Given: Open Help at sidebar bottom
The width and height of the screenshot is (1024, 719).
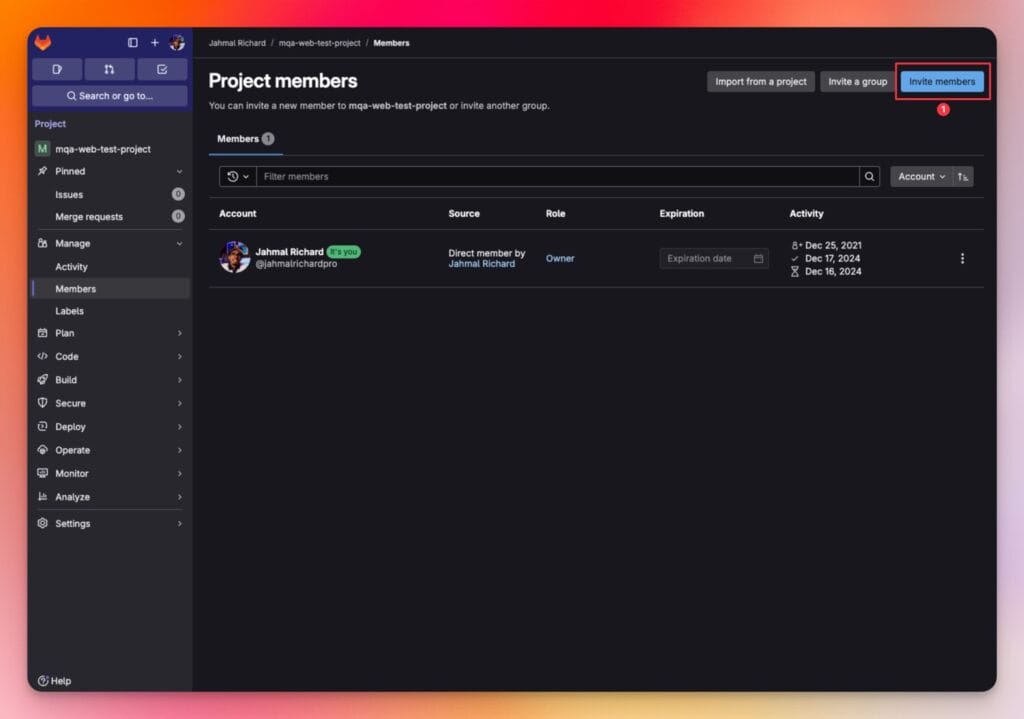Looking at the screenshot, I should point(54,681).
